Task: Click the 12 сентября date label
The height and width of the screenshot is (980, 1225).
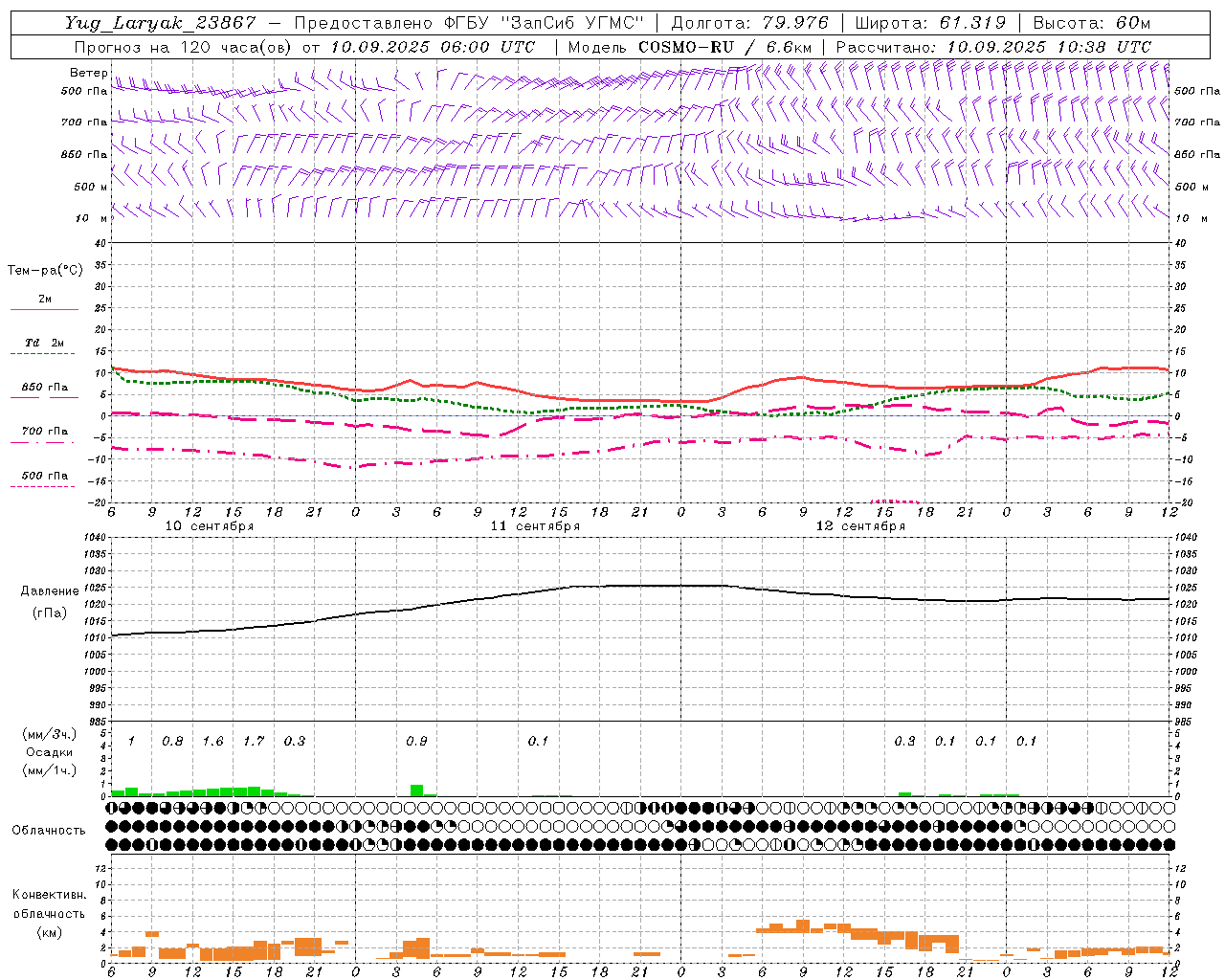Action: pos(860,526)
